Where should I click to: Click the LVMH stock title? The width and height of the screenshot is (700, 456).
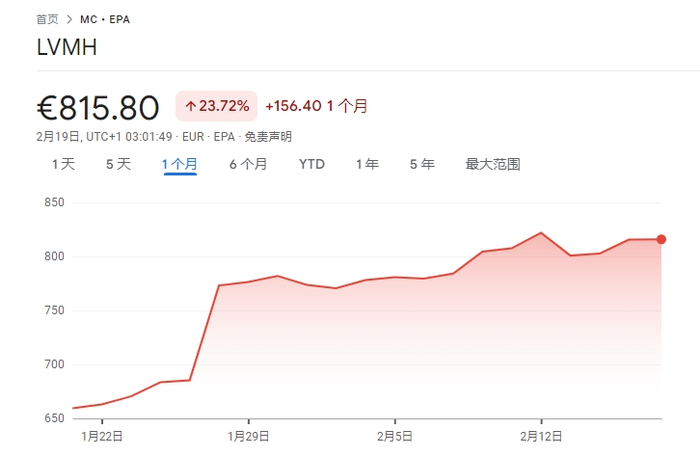click(67, 47)
